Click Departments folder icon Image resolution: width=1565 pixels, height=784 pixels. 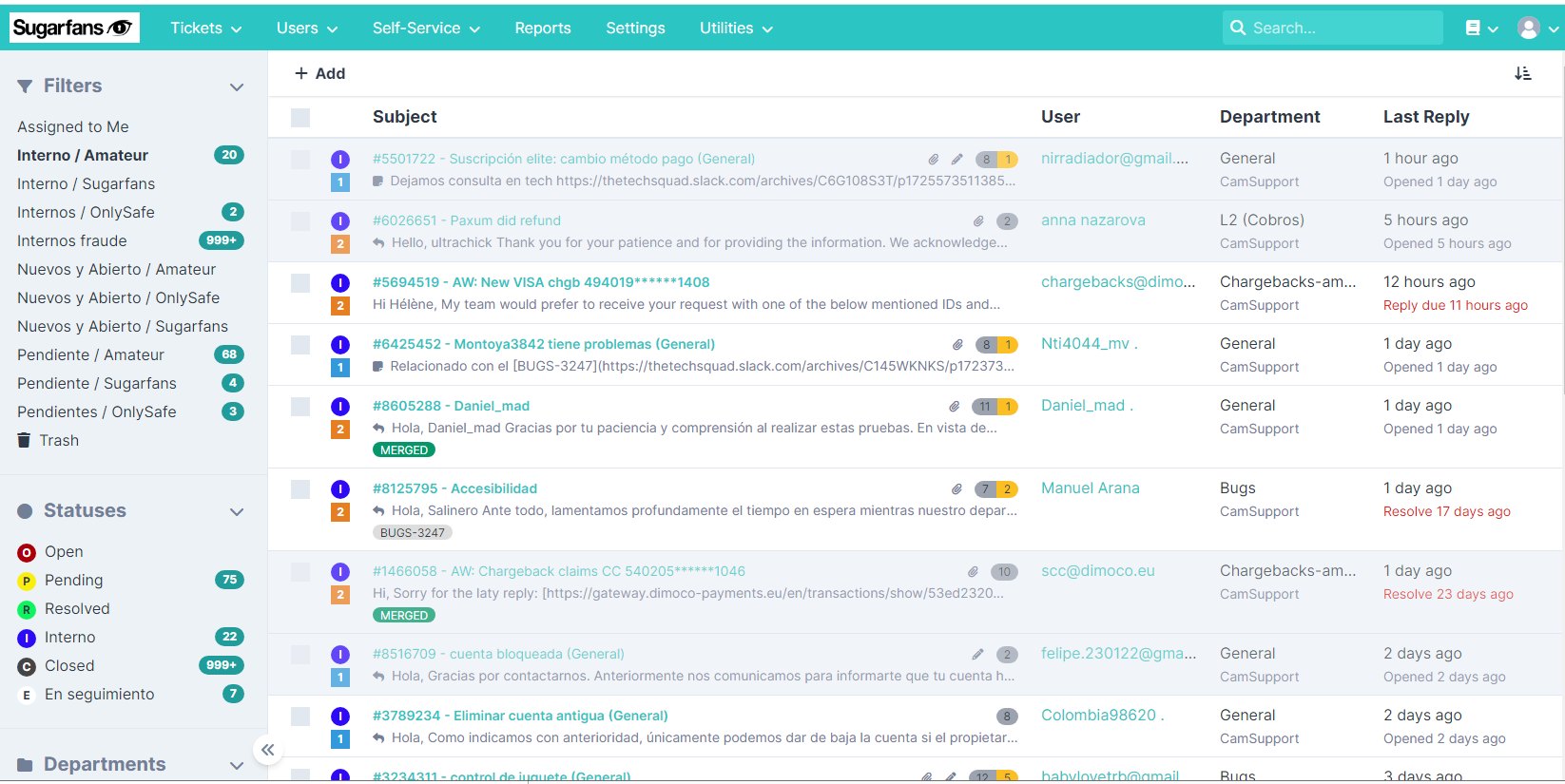[x=26, y=765]
